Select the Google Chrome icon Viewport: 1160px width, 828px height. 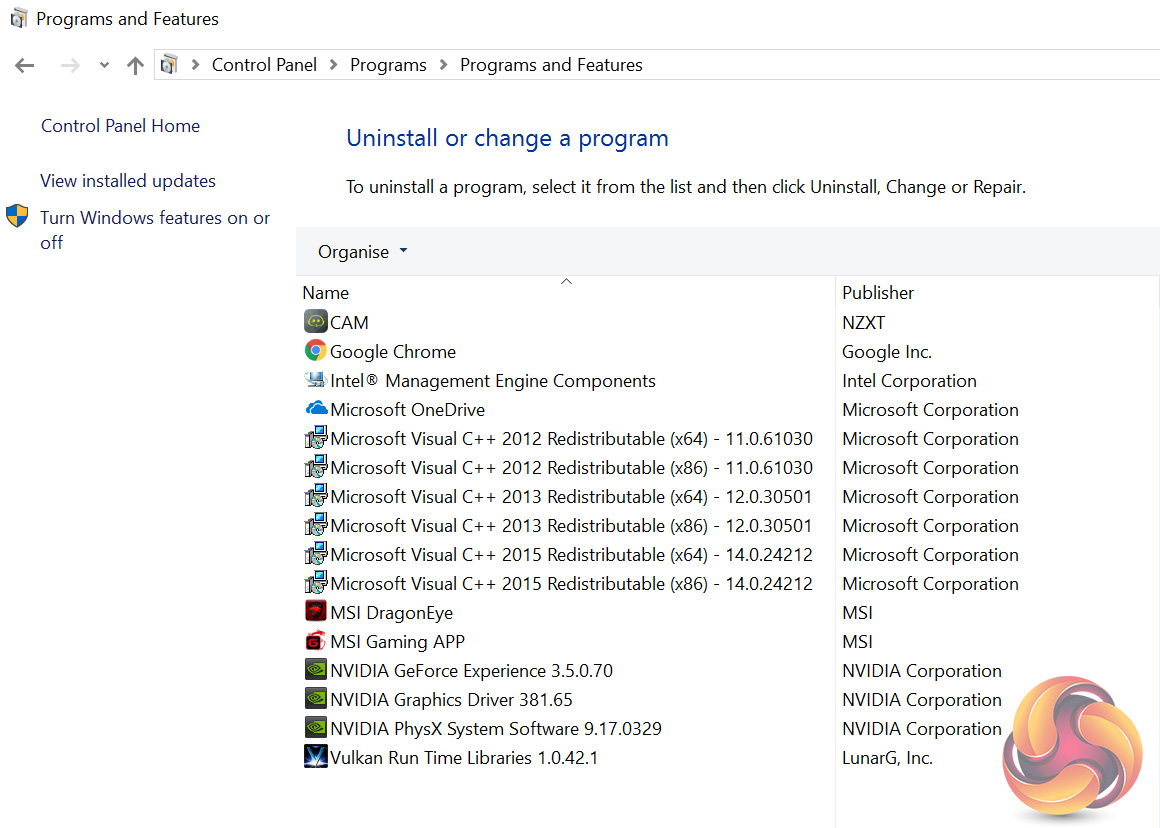click(315, 351)
